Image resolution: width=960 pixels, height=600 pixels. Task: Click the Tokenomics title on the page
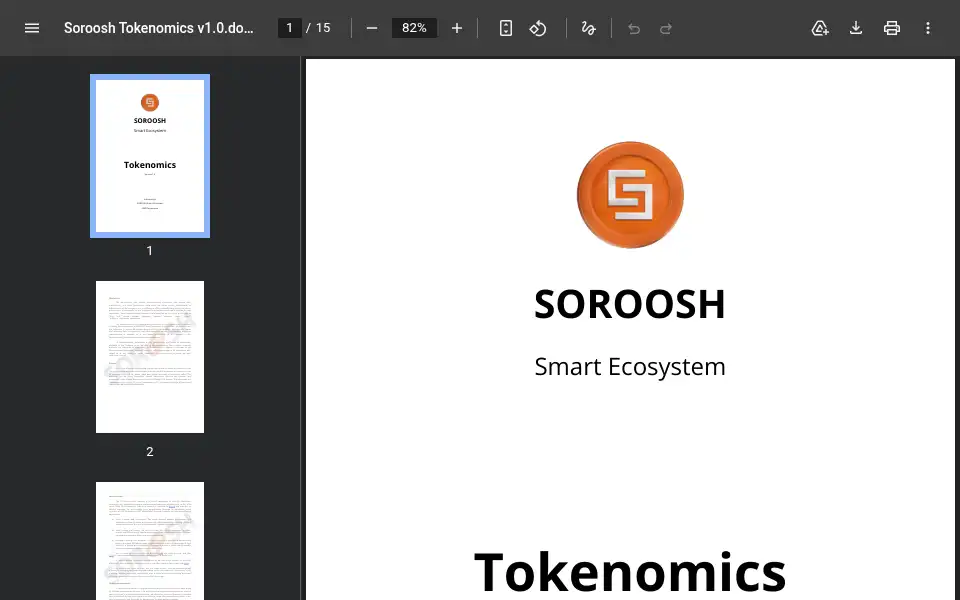630,572
